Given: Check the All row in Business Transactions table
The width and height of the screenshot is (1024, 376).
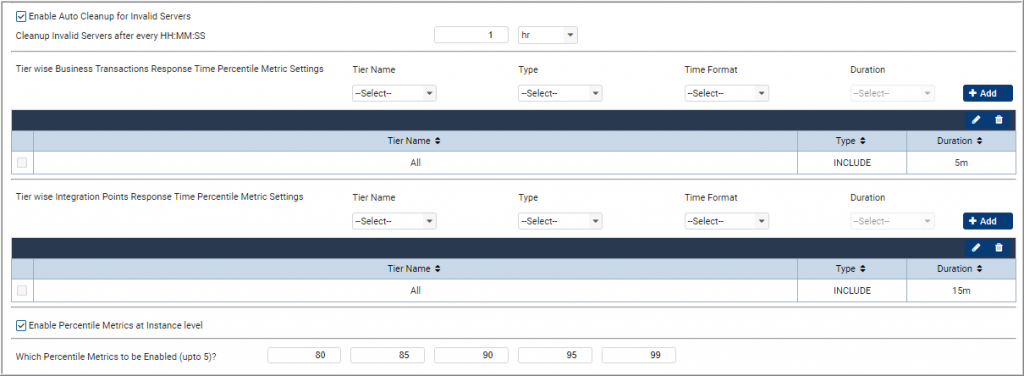Looking at the screenshot, I should (22, 163).
